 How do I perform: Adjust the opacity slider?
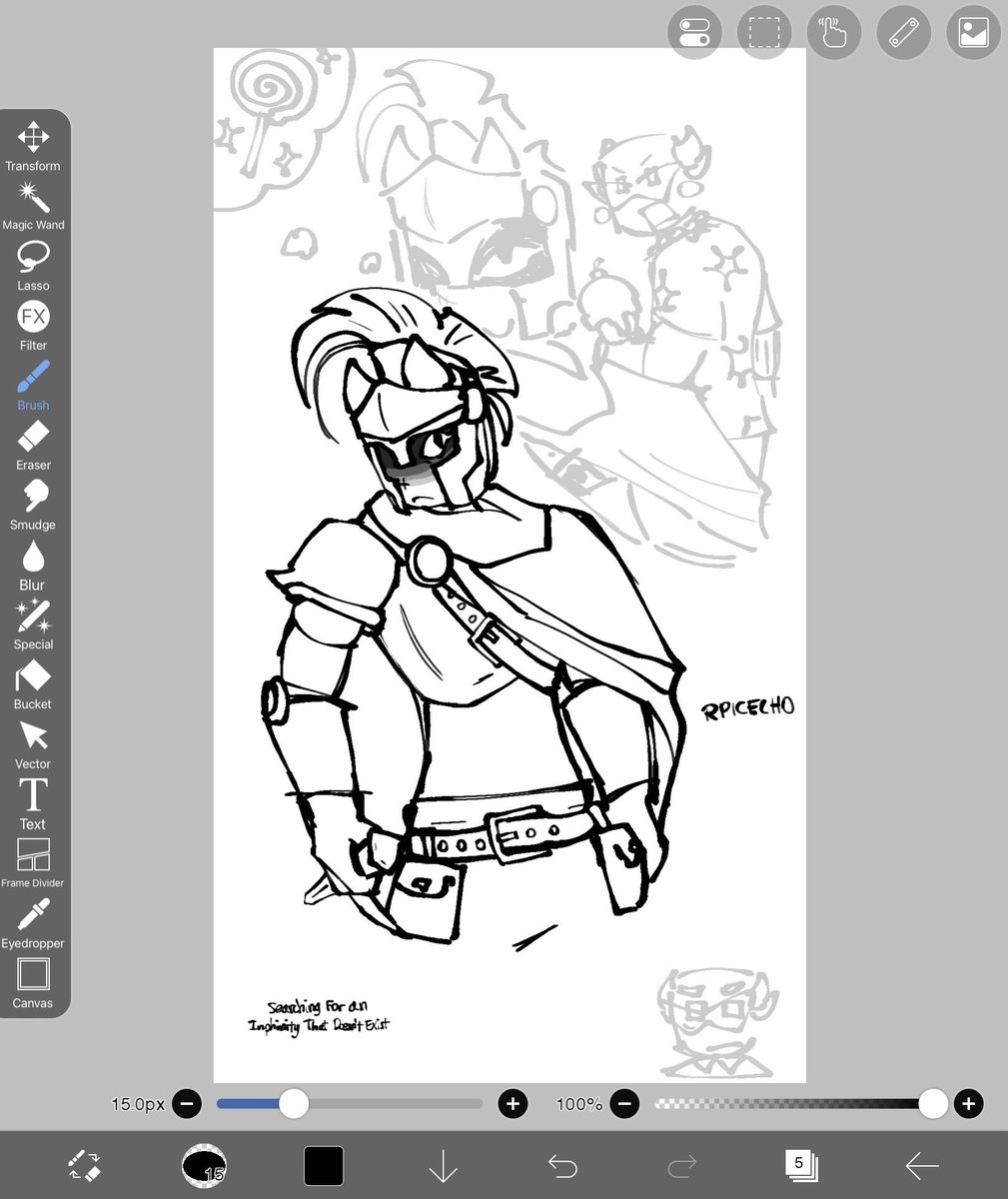click(x=800, y=1104)
